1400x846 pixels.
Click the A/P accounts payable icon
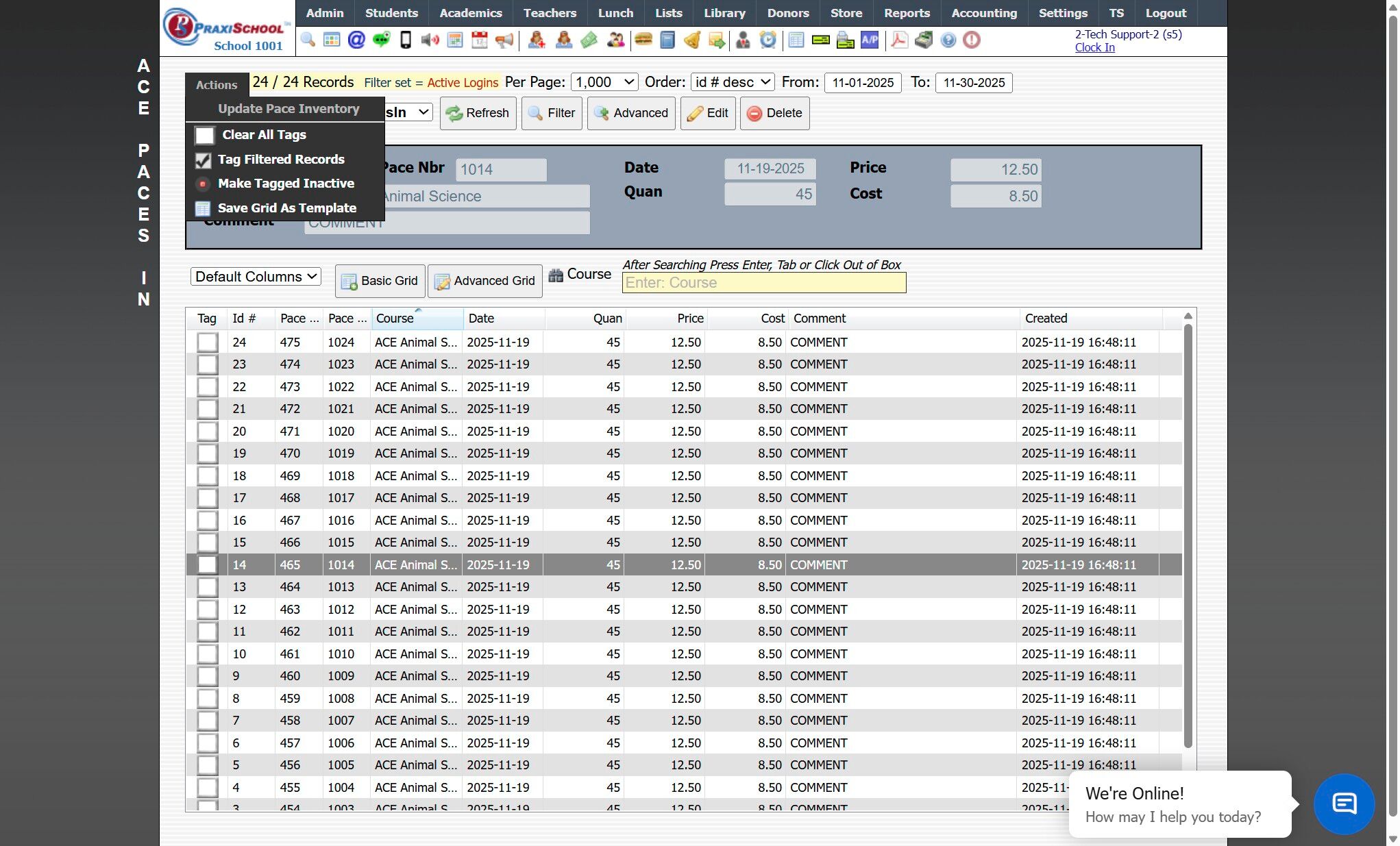click(870, 40)
